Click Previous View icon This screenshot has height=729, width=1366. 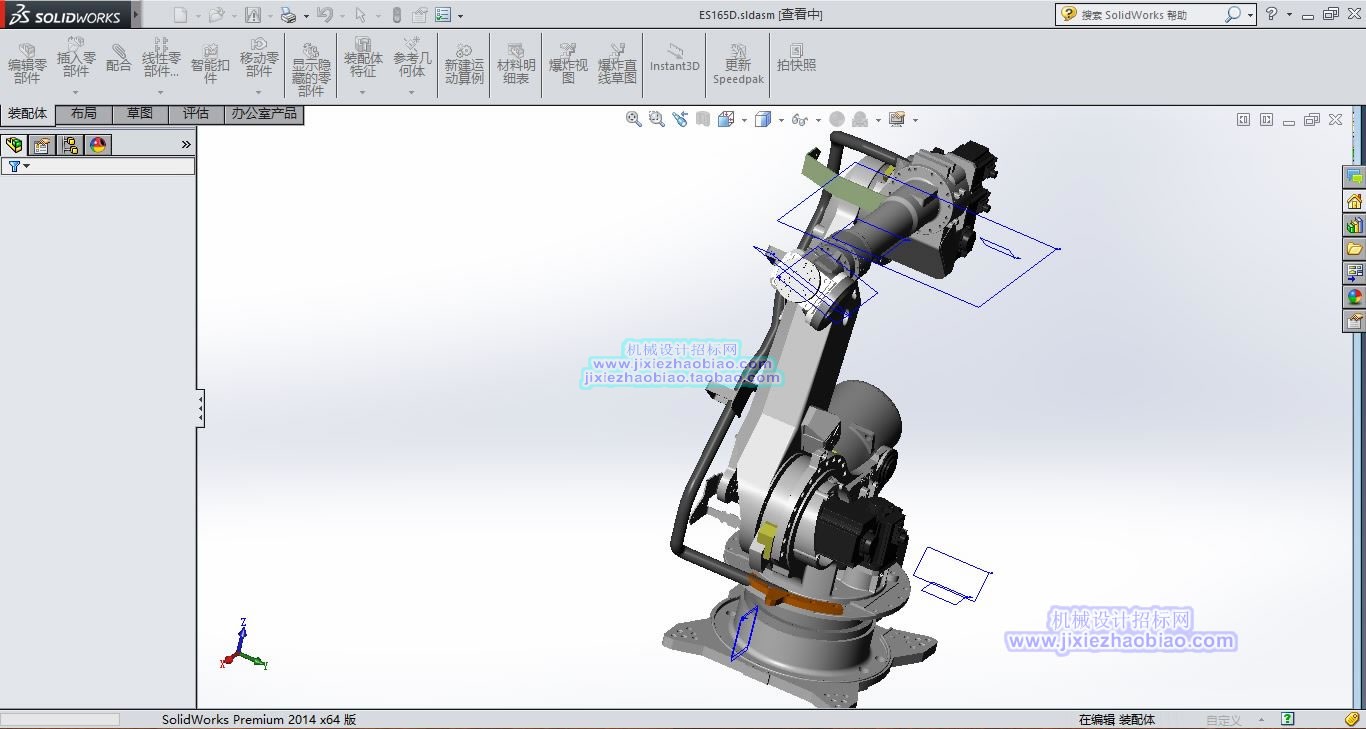[x=680, y=119]
